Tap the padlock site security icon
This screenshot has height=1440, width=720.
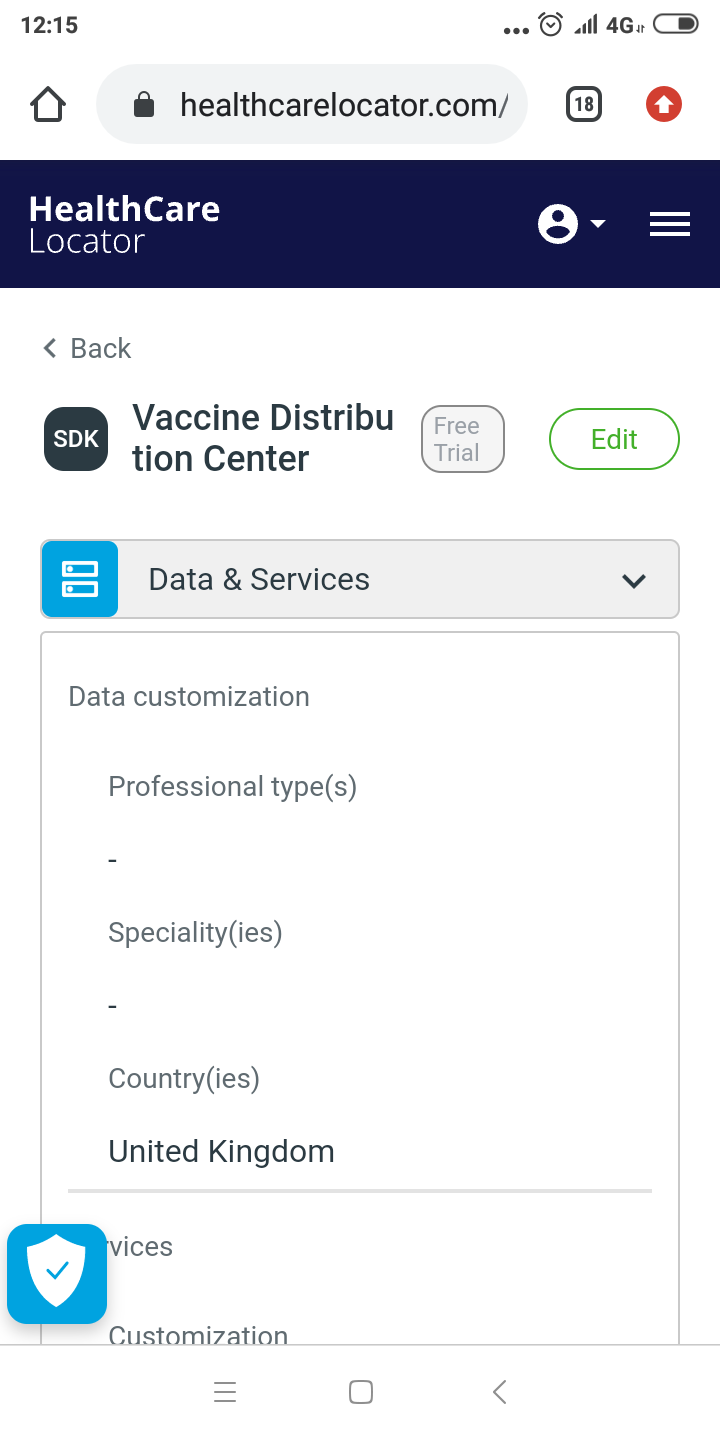tap(144, 104)
